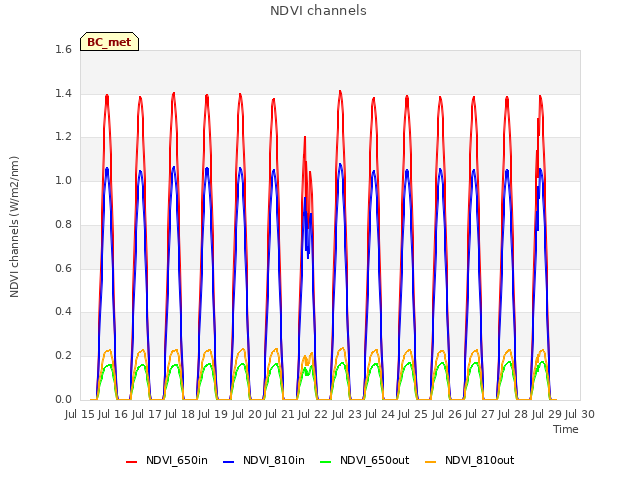Viewport: 640px width, 480px height.
Task: Click the BC_met annotation label
Action: coord(109,42)
